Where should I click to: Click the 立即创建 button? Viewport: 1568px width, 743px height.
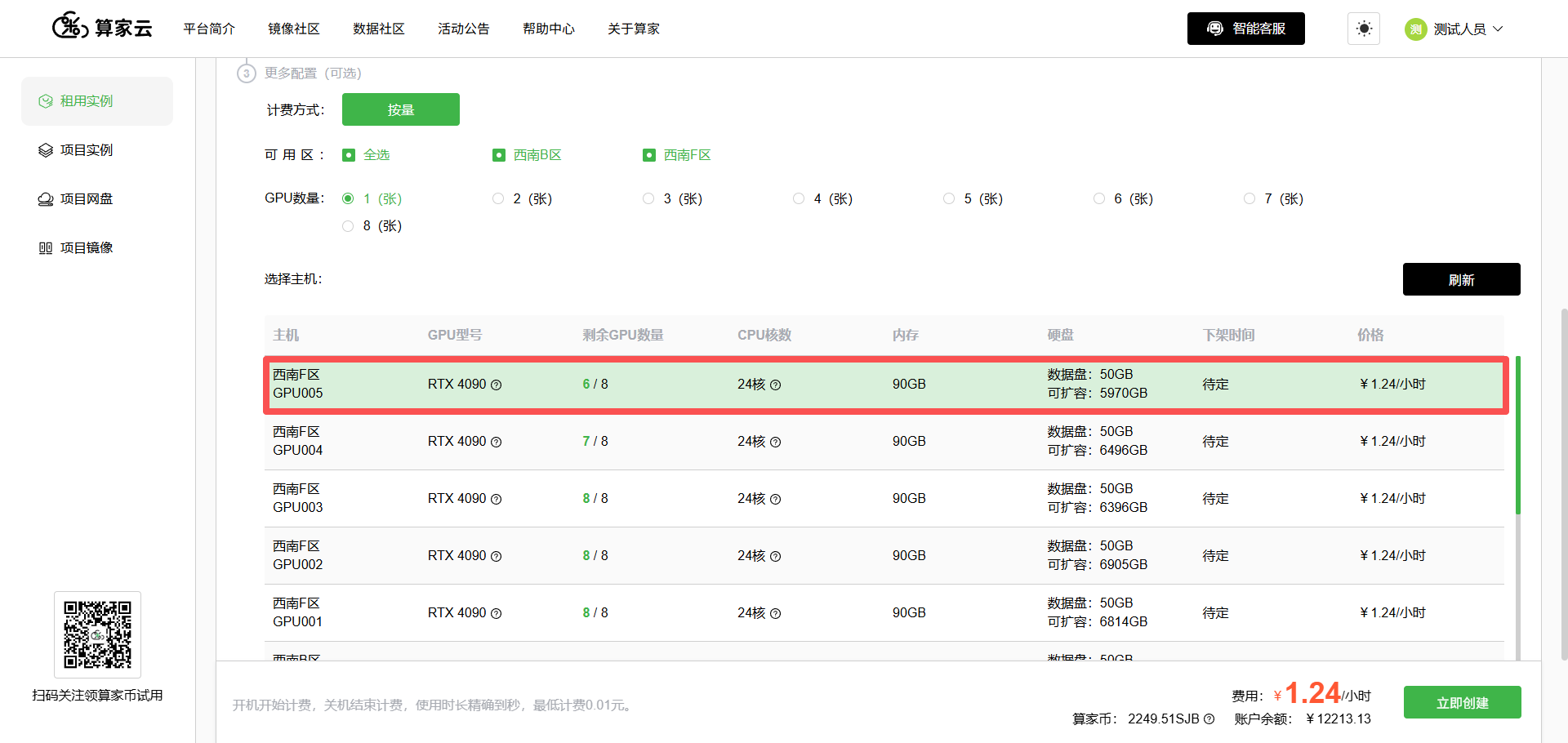pyautogui.click(x=1463, y=702)
